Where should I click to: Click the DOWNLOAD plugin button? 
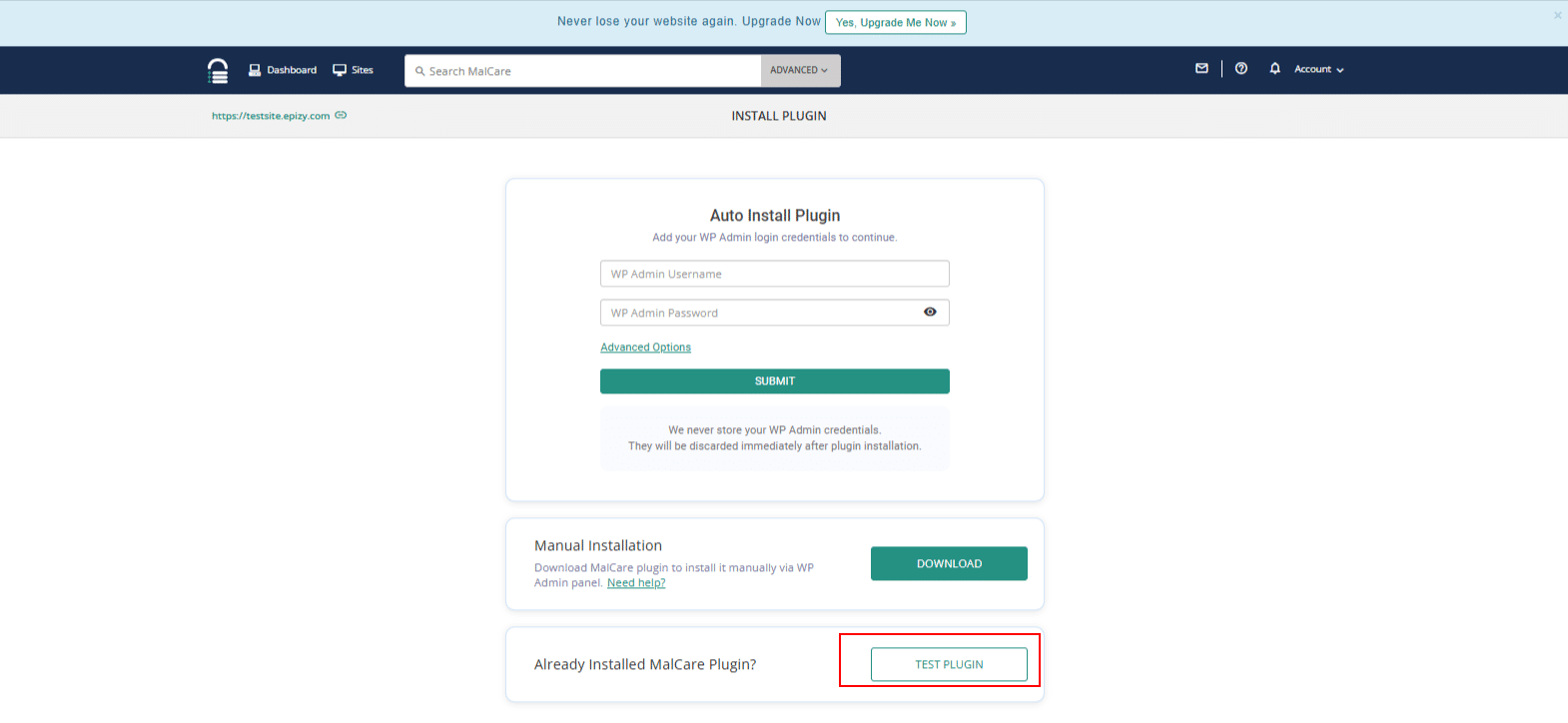tap(949, 563)
